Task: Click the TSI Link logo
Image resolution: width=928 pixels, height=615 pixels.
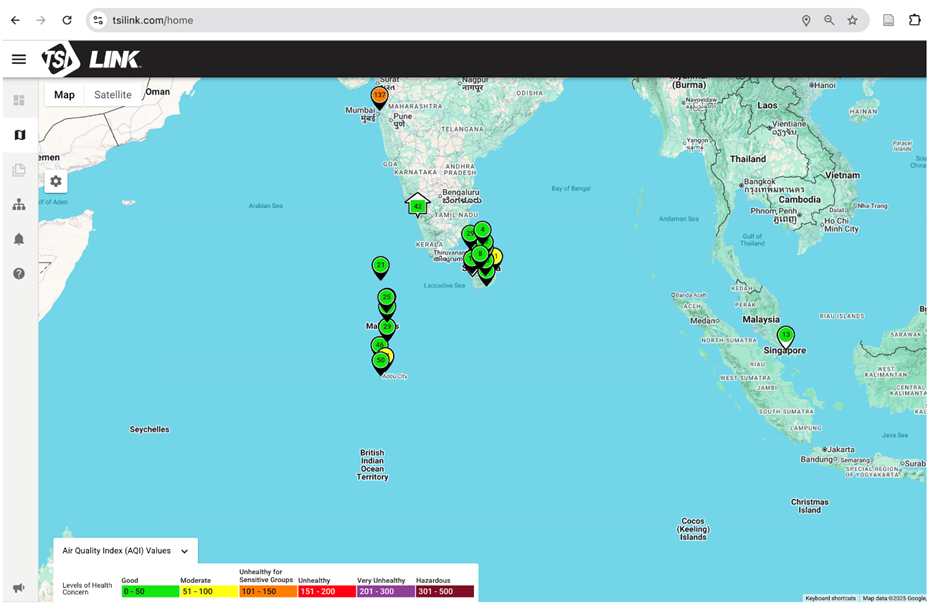Action: (x=91, y=59)
